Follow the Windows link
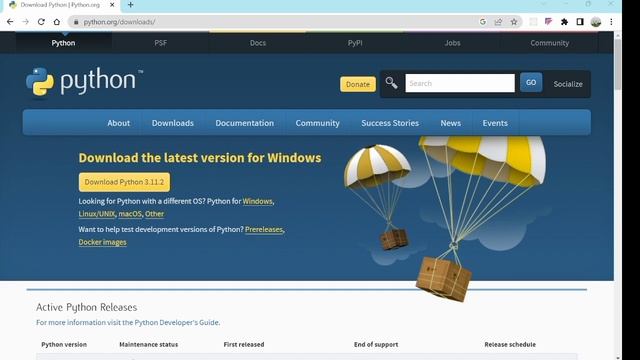This screenshot has height=360, width=640. [257, 201]
